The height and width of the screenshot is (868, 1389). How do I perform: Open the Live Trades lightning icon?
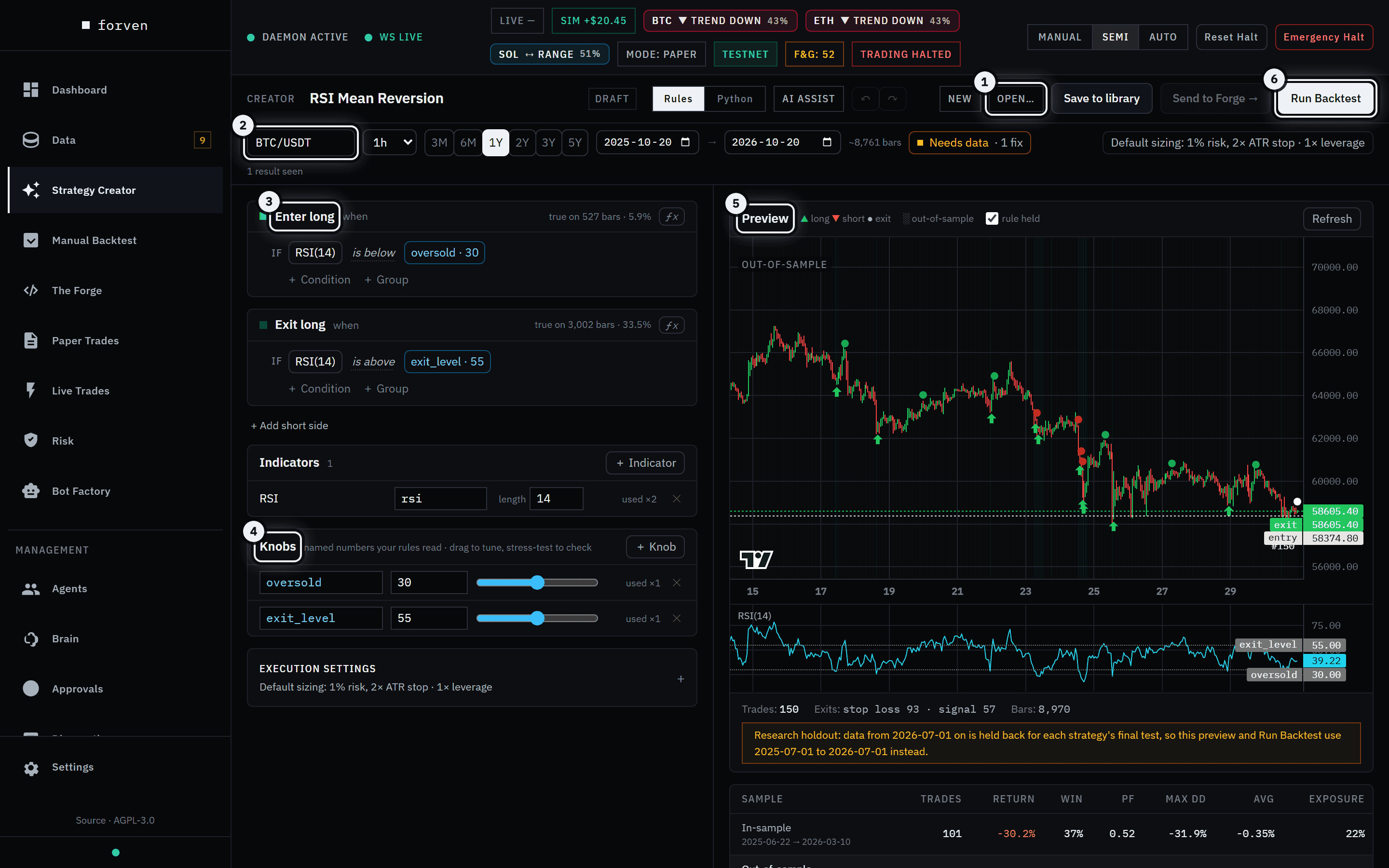click(x=30, y=391)
